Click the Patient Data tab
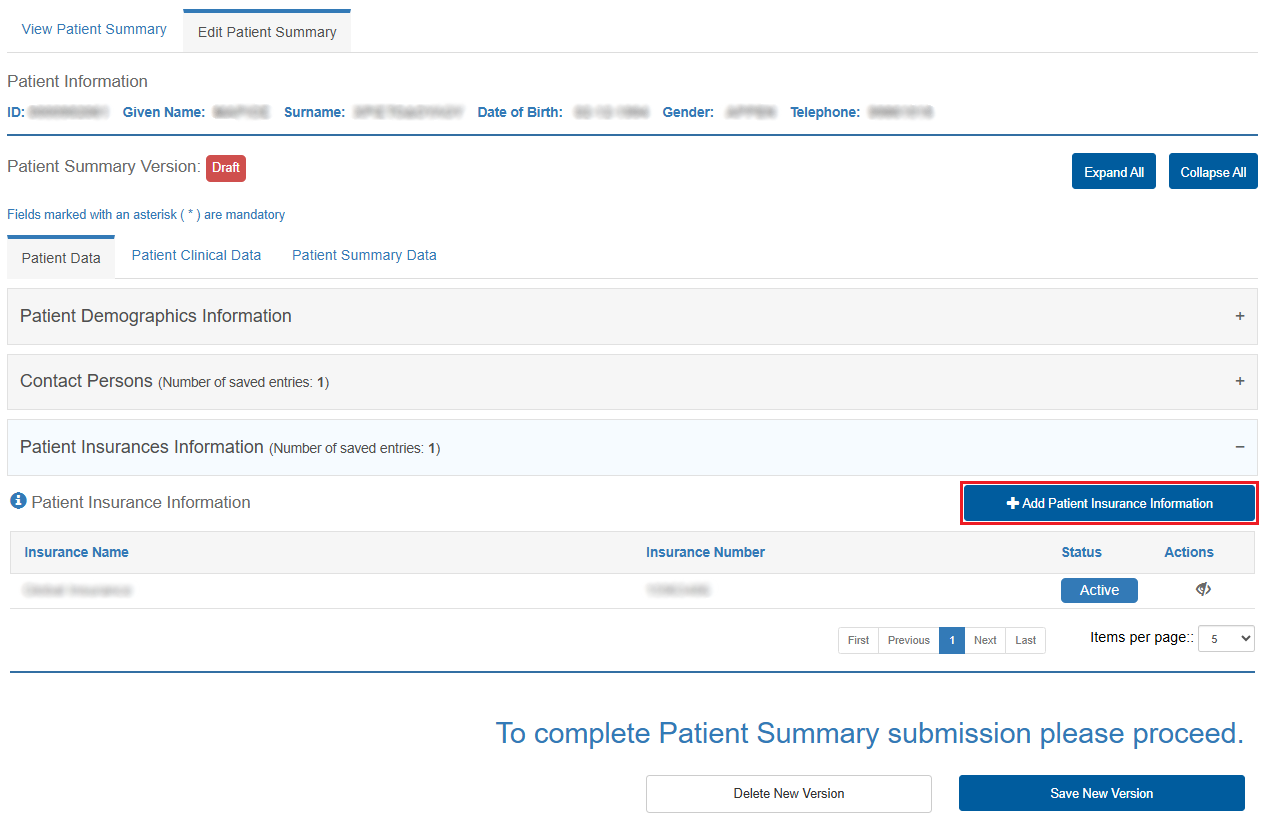 point(61,258)
